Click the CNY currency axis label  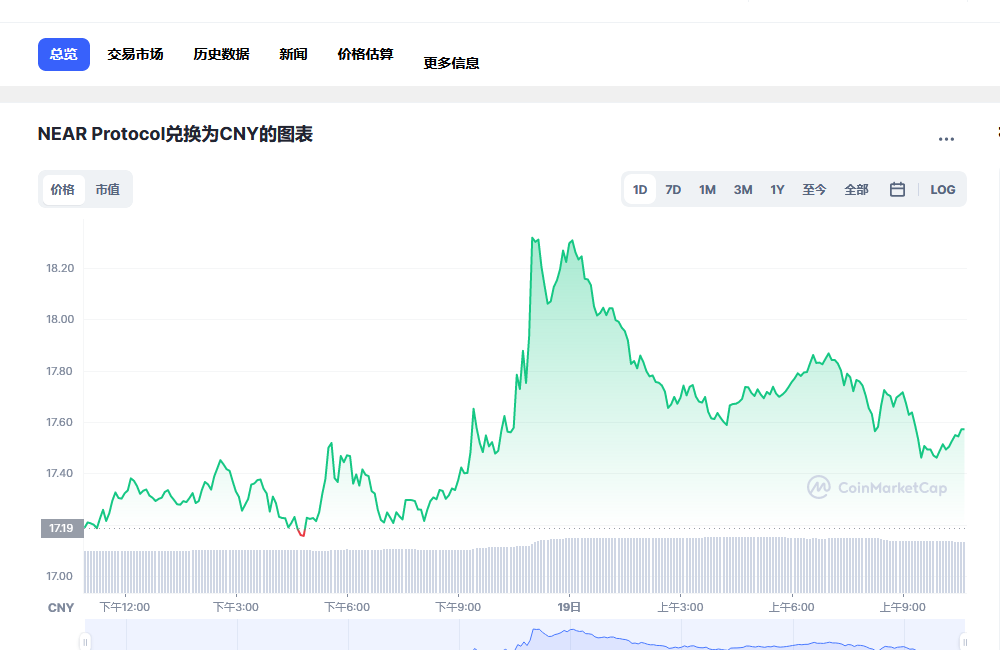tap(61, 608)
